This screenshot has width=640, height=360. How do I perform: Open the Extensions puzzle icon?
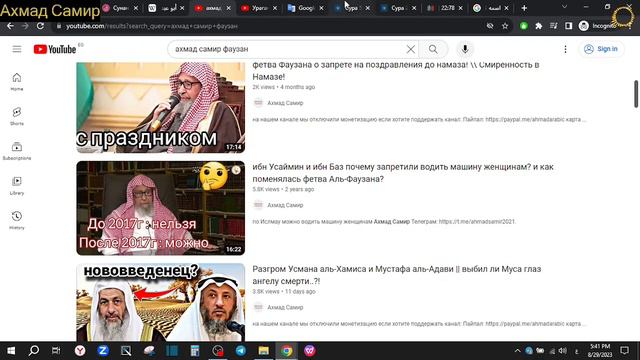(539, 26)
